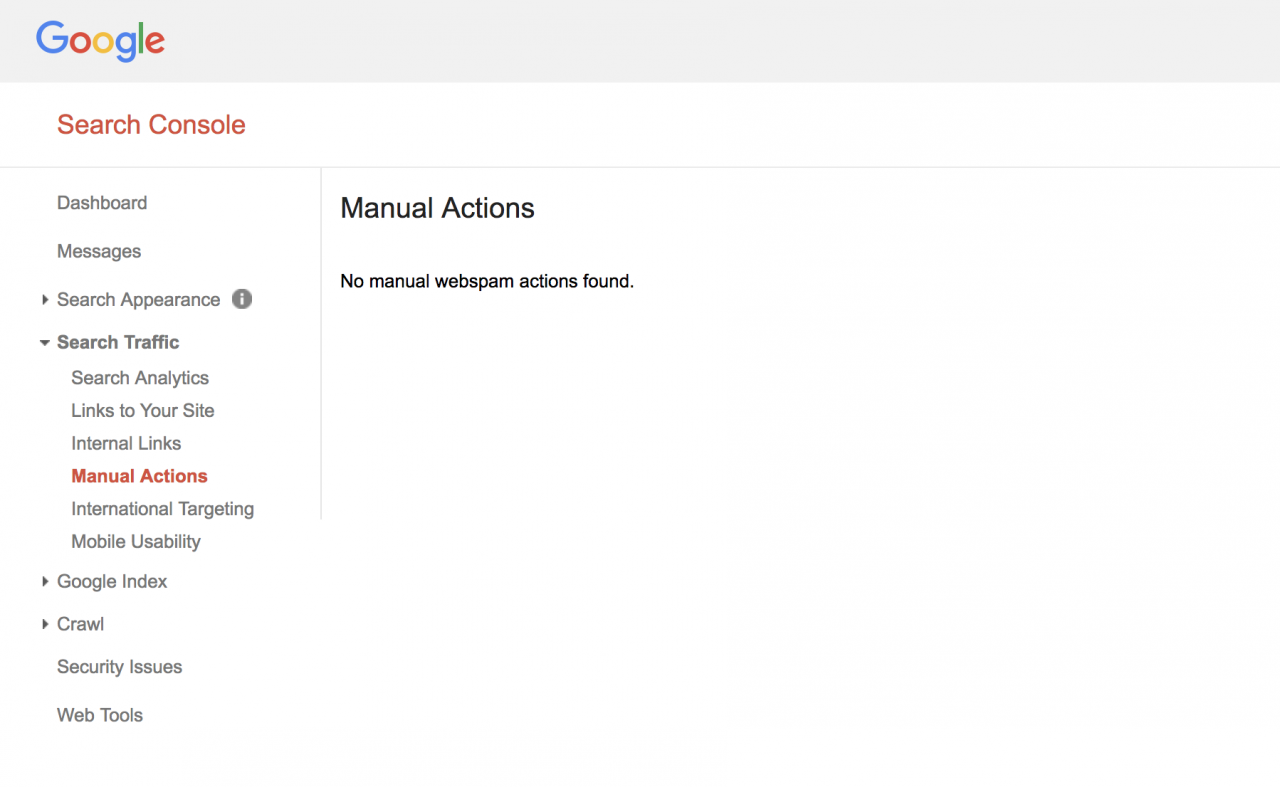
Task: Click the Search Console title link
Action: tap(151, 125)
